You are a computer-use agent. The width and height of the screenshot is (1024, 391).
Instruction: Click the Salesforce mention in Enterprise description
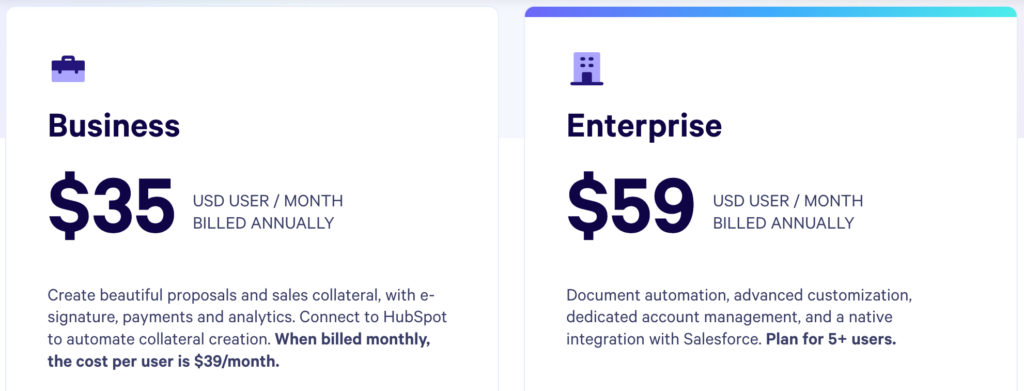pyautogui.click(x=724, y=340)
